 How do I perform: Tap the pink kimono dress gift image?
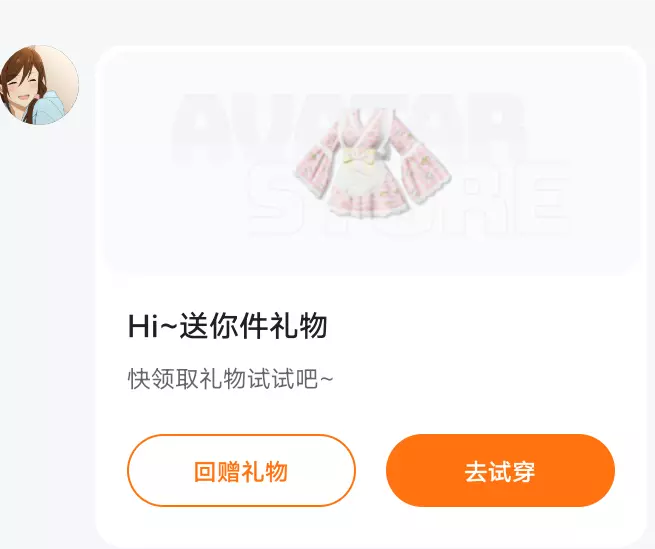(373, 163)
